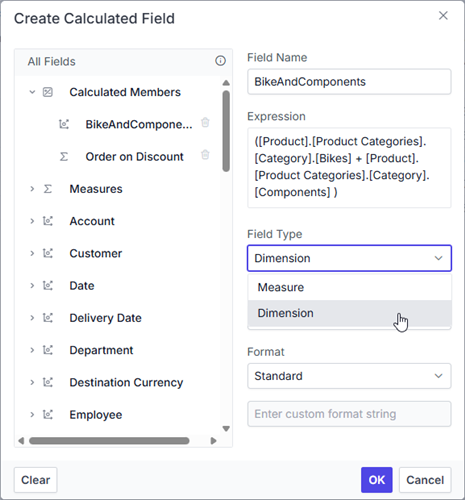
Task: Expand the Employee node
Action: (32, 415)
